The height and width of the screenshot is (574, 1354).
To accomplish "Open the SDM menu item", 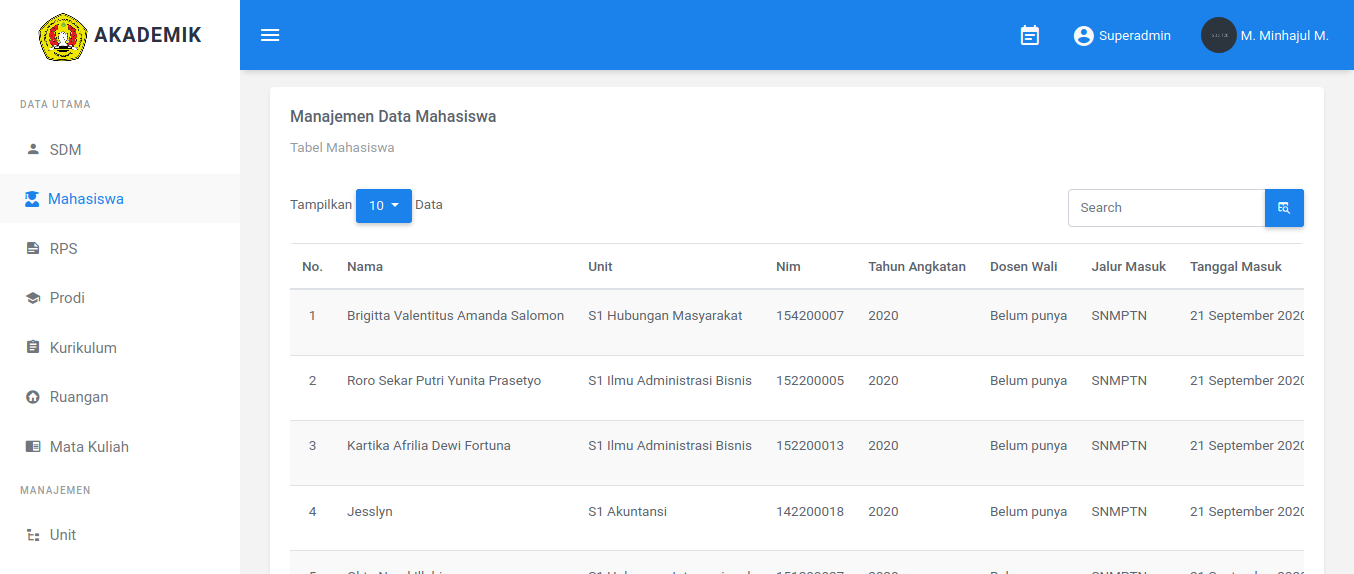I will [120, 149].
